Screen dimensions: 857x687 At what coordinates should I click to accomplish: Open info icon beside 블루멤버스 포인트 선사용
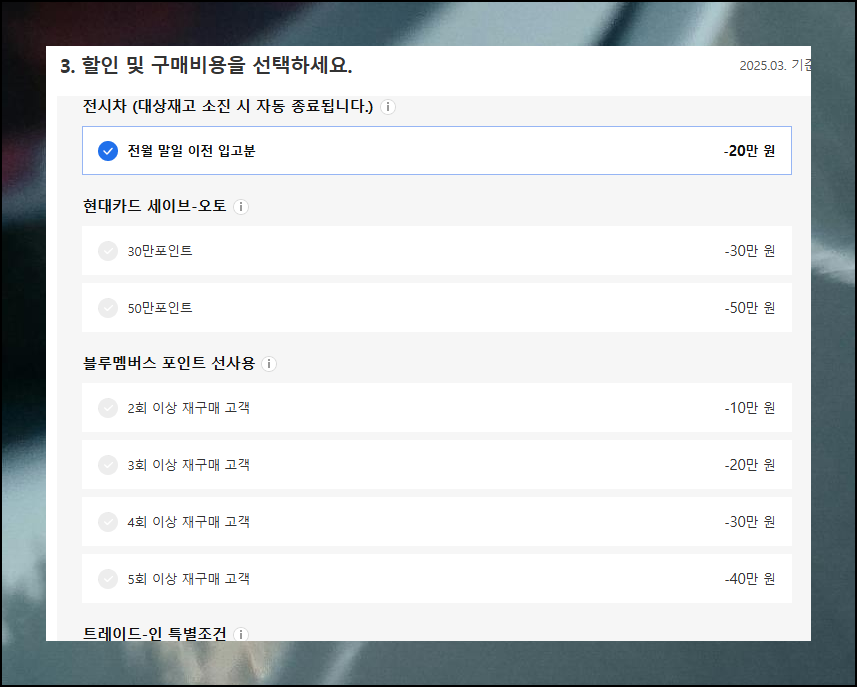tap(269, 364)
